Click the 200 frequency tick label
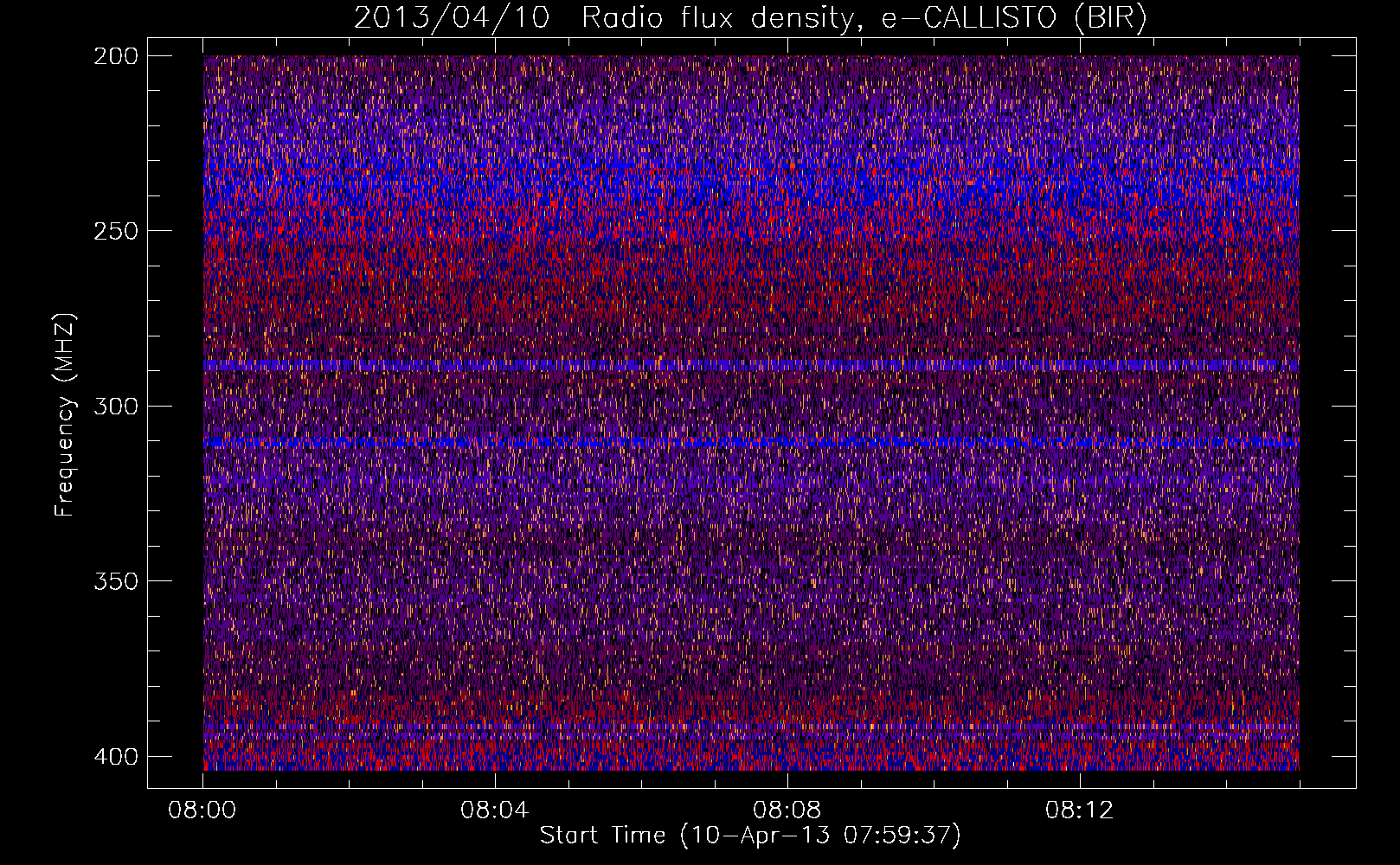Image resolution: width=1400 pixels, height=865 pixels. click(115, 55)
